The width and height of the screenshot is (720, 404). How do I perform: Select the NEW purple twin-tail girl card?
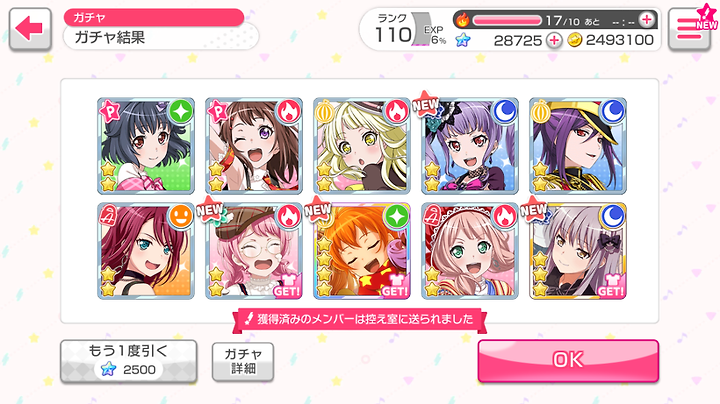pyautogui.click(x=470, y=146)
